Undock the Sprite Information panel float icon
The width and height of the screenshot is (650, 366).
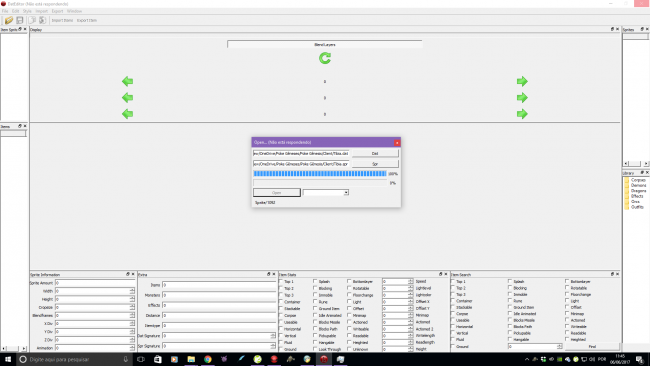pyautogui.click(x=128, y=274)
